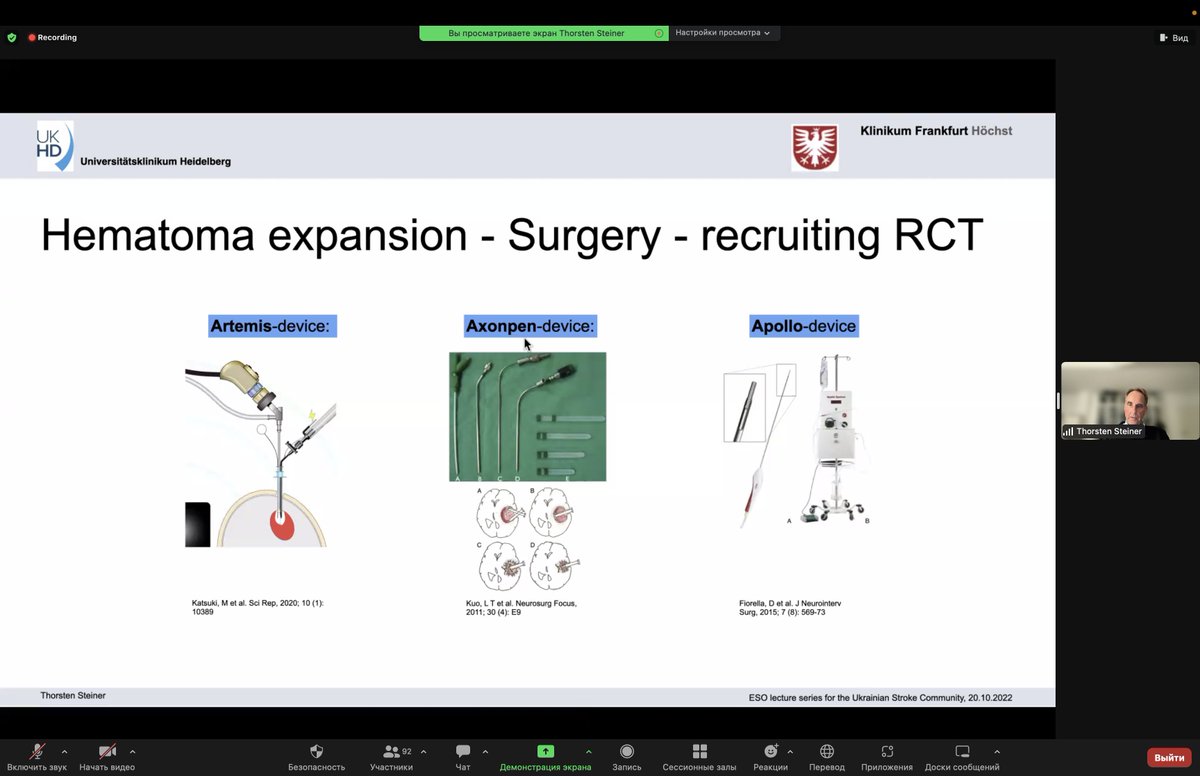Viewport: 1200px width, 776px height.
Task: Leave meeting via the Выйти button
Action: pos(1168,756)
